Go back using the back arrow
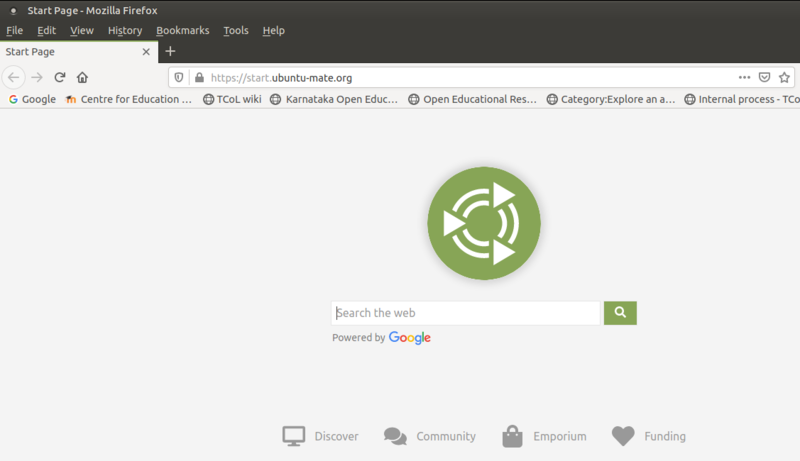800x461 pixels. click(x=14, y=78)
